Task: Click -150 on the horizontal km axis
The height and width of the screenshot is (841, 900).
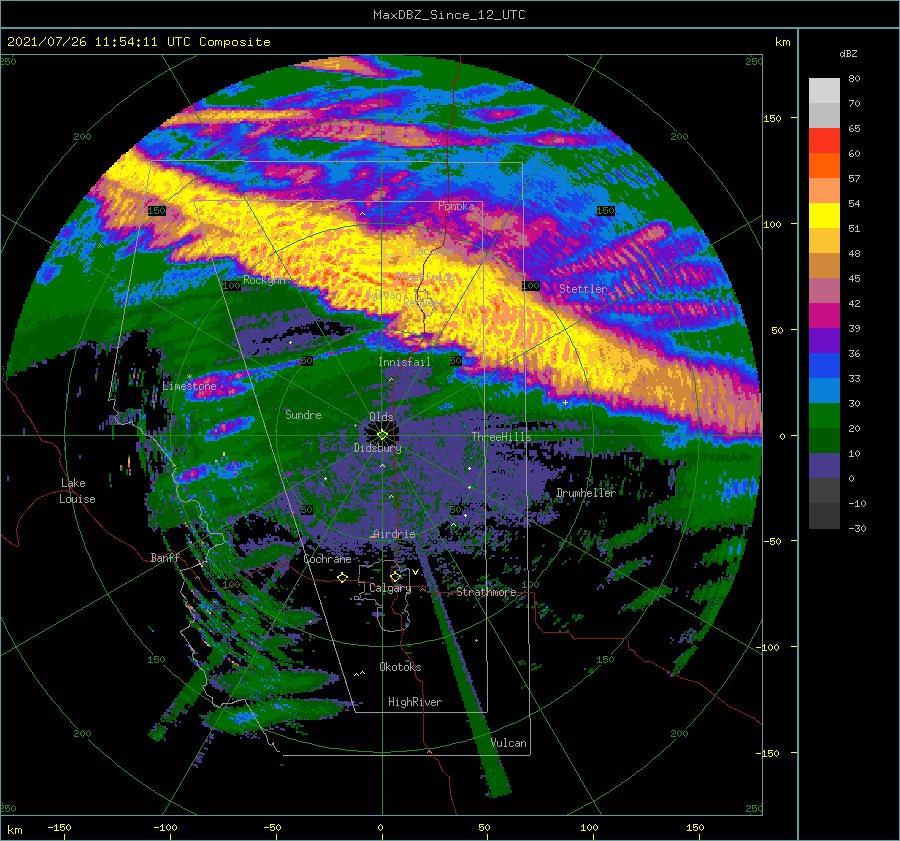Action: pyautogui.click(x=59, y=827)
